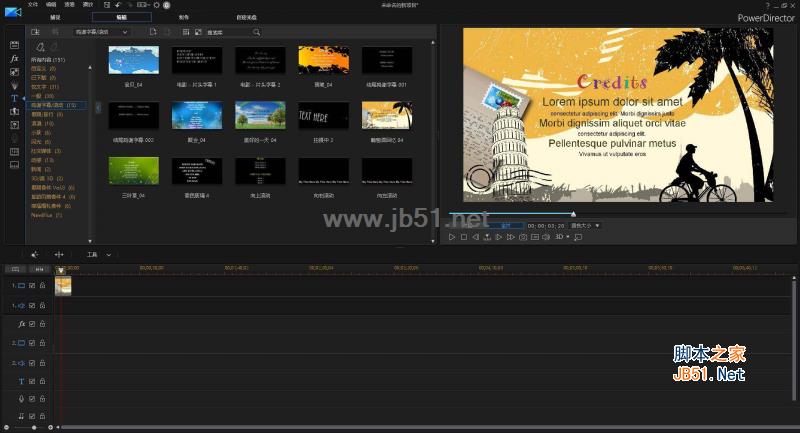The height and width of the screenshot is (433, 800).
Task: Switch to the Create Disc tab
Action: point(246,17)
